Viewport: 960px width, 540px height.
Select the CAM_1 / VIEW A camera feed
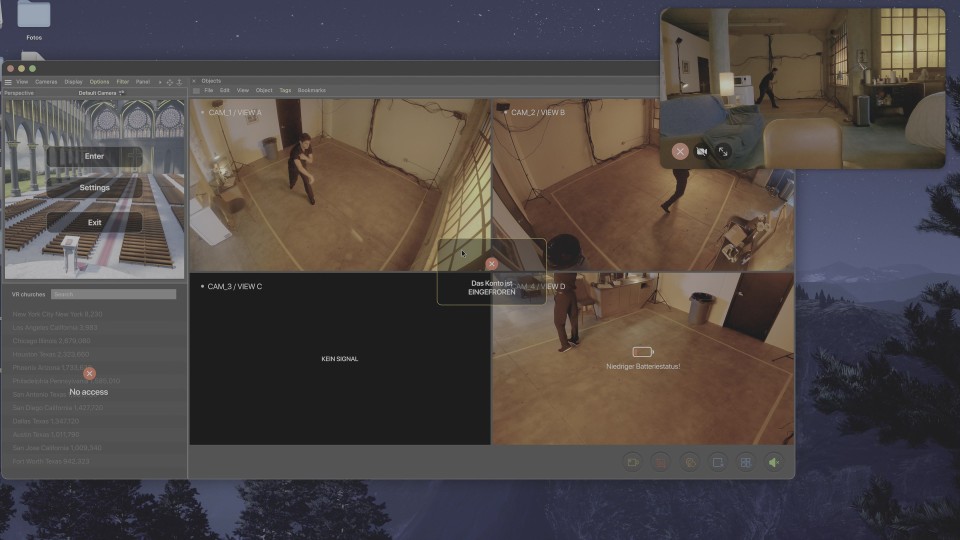tap(340, 185)
